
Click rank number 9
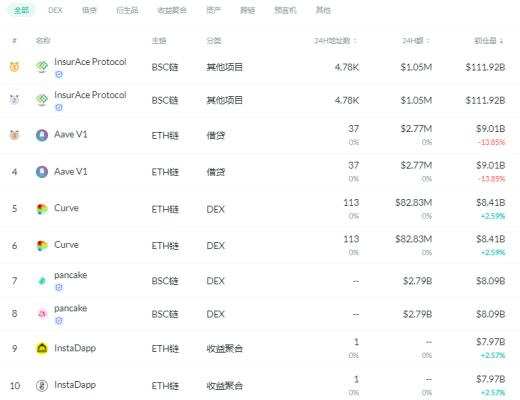click(x=14, y=348)
